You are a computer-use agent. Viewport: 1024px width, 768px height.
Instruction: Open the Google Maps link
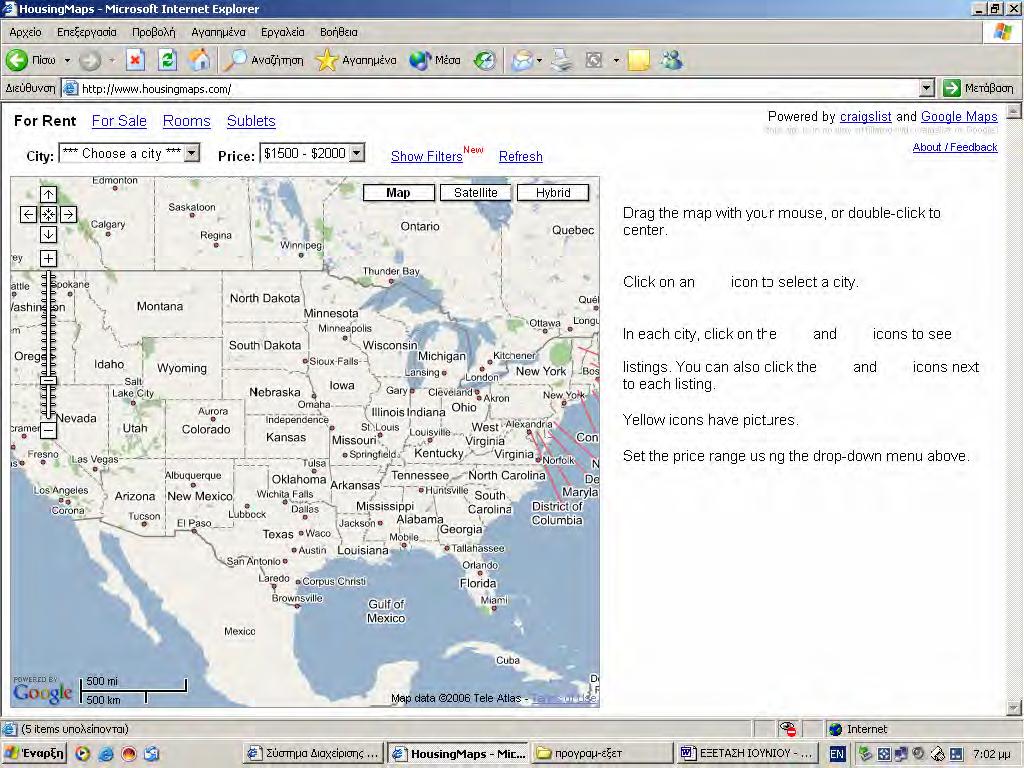point(959,117)
